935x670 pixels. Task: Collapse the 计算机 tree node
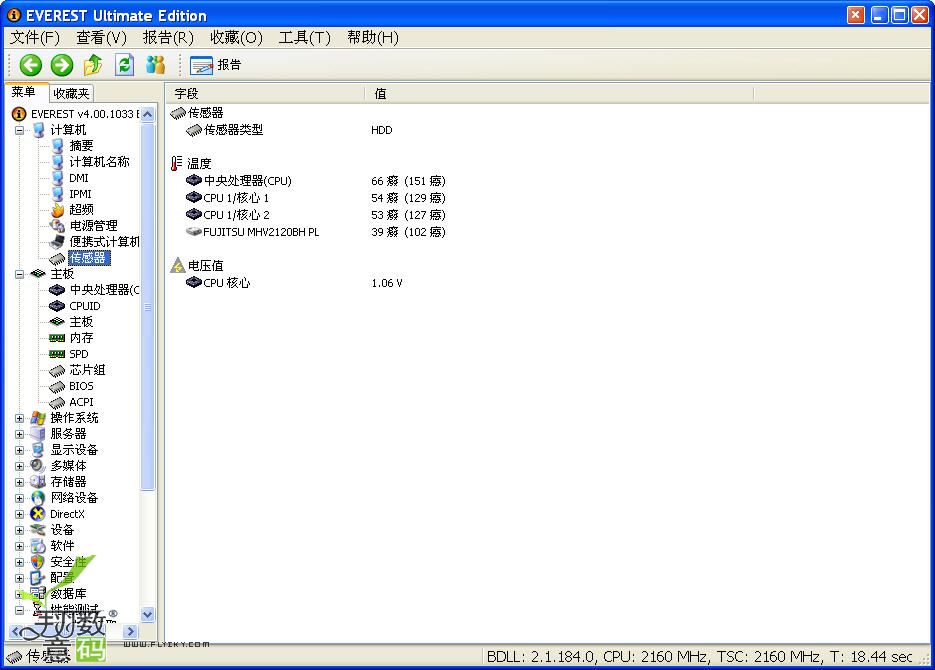point(20,130)
